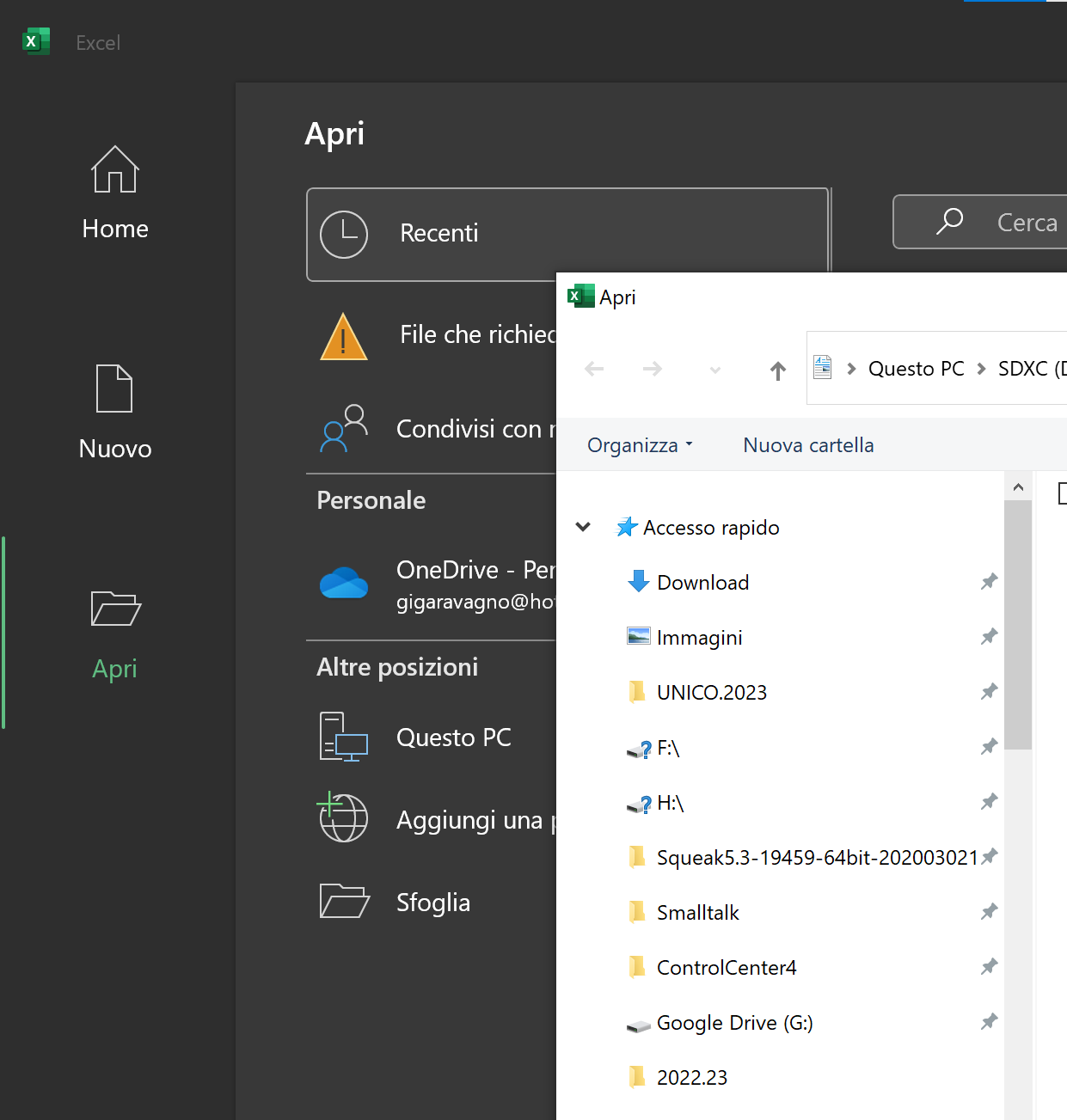Click the pin icon beside Squeak5.3 folder
Viewport: 1067px width, 1120px height.
pyautogui.click(x=989, y=857)
